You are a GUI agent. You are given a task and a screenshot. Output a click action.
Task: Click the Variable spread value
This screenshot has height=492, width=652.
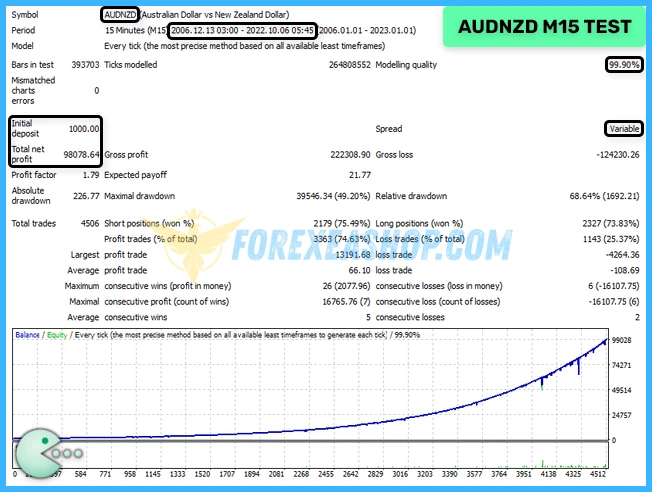click(x=622, y=129)
